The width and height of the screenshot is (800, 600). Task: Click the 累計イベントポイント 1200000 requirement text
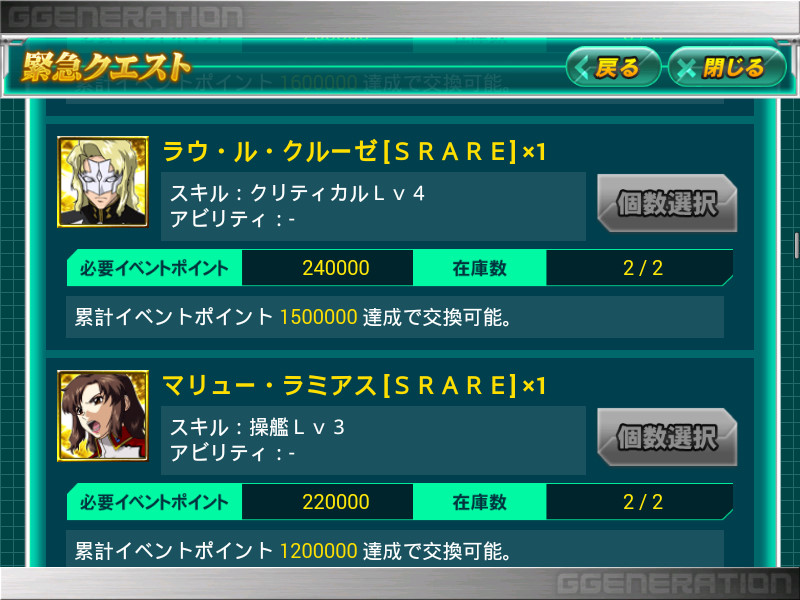[x=293, y=551]
